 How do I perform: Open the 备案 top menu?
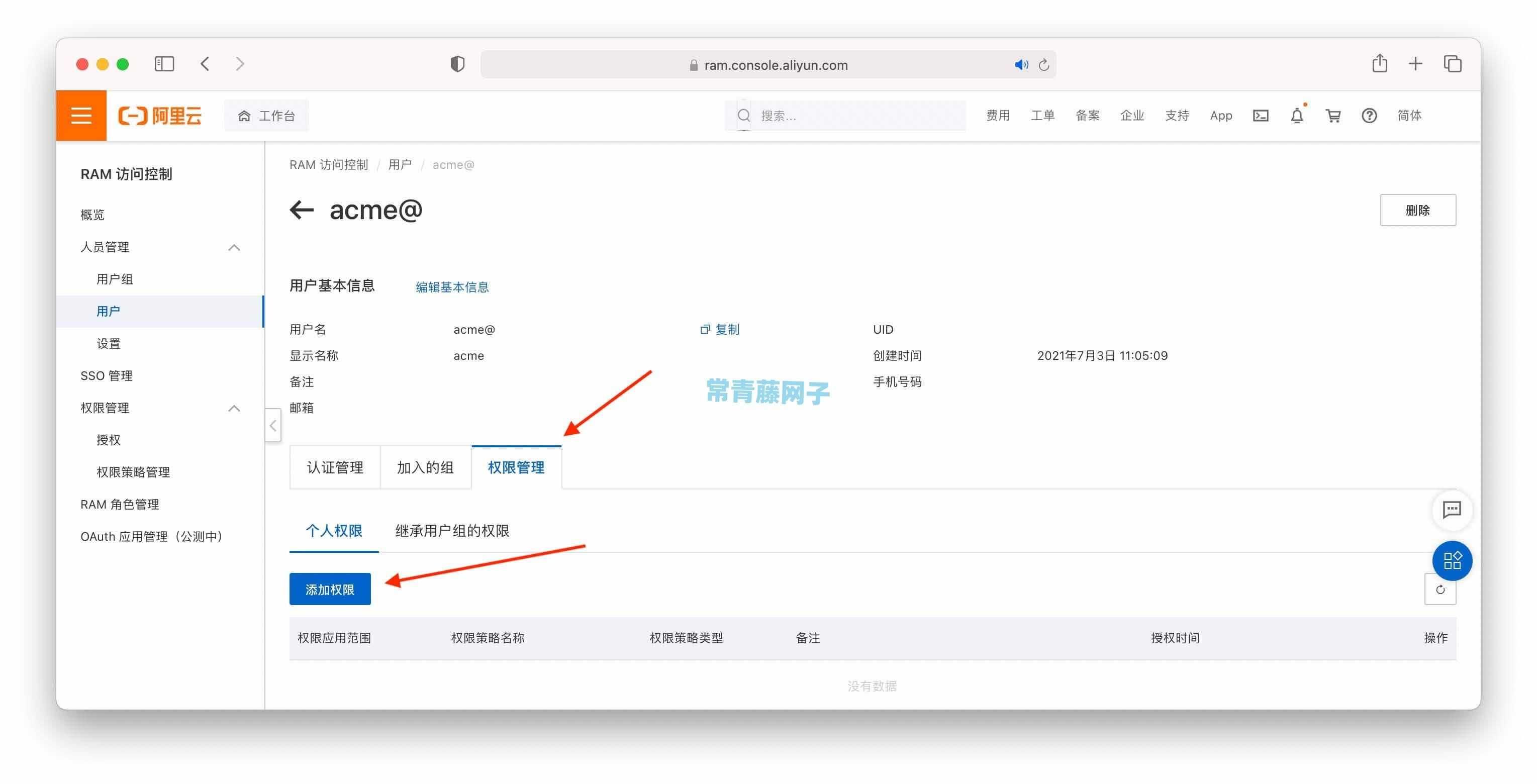(1087, 115)
